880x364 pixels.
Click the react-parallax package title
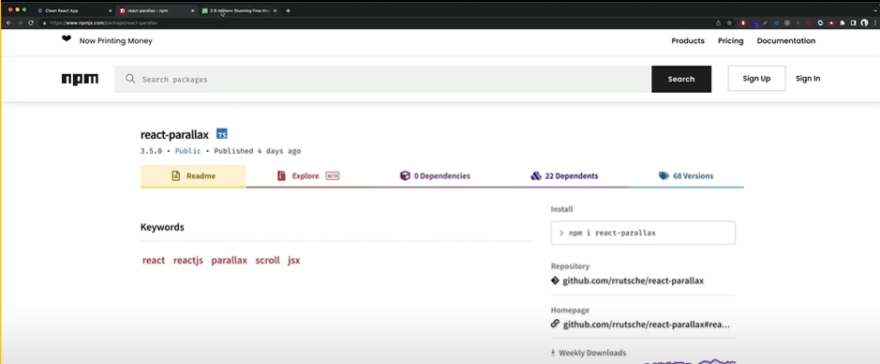175,135
